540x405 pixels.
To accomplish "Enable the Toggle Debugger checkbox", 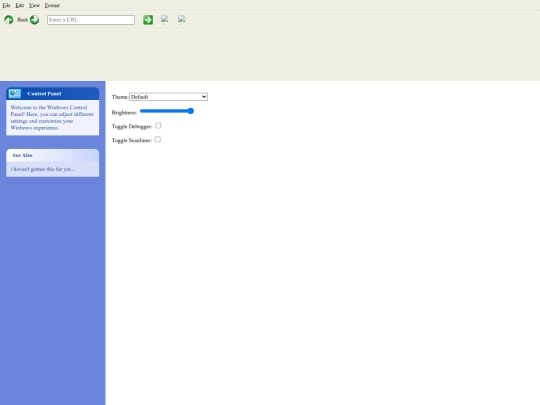I will pyautogui.click(x=158, y=126).
